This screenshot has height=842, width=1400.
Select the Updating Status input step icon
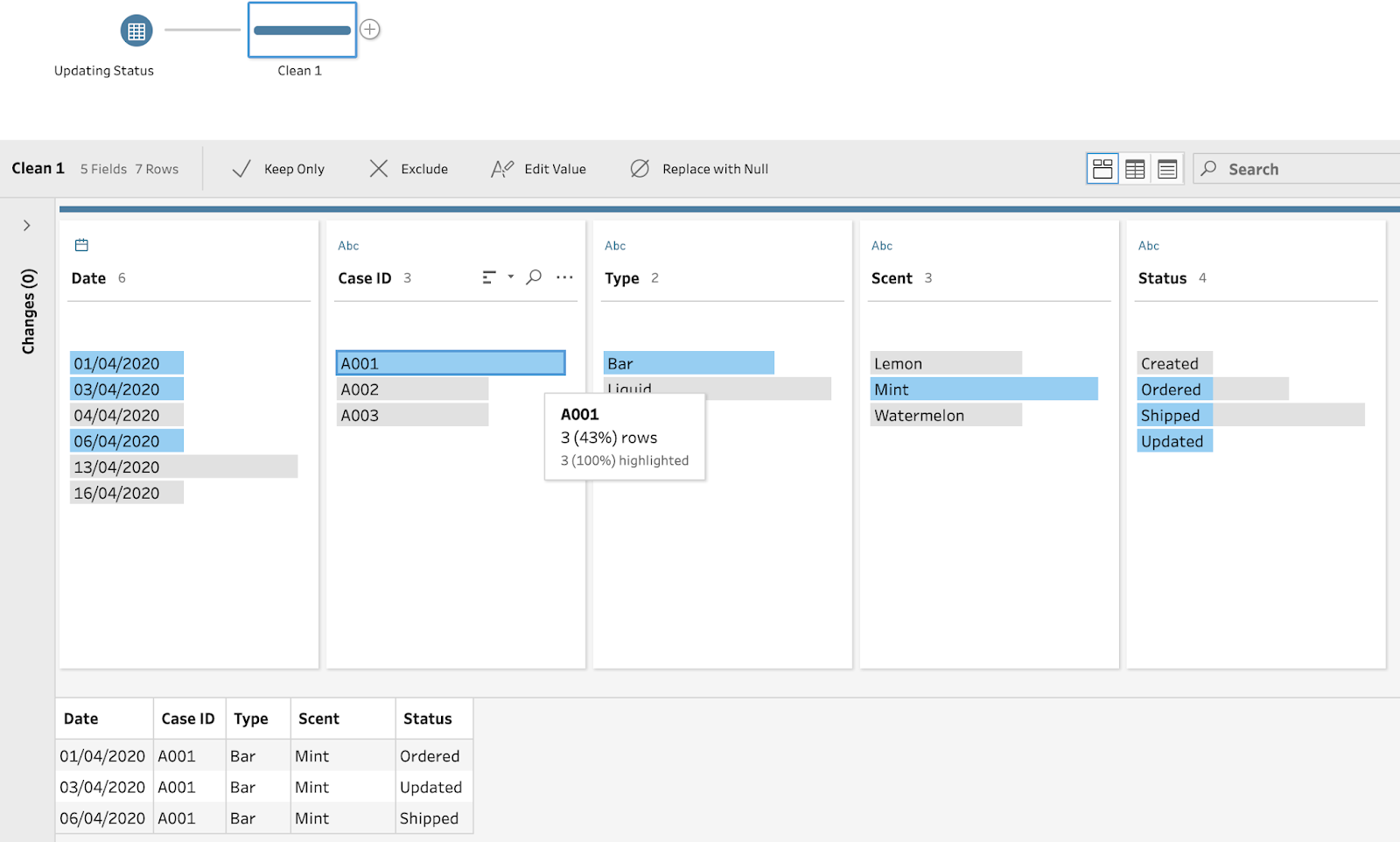136,31
